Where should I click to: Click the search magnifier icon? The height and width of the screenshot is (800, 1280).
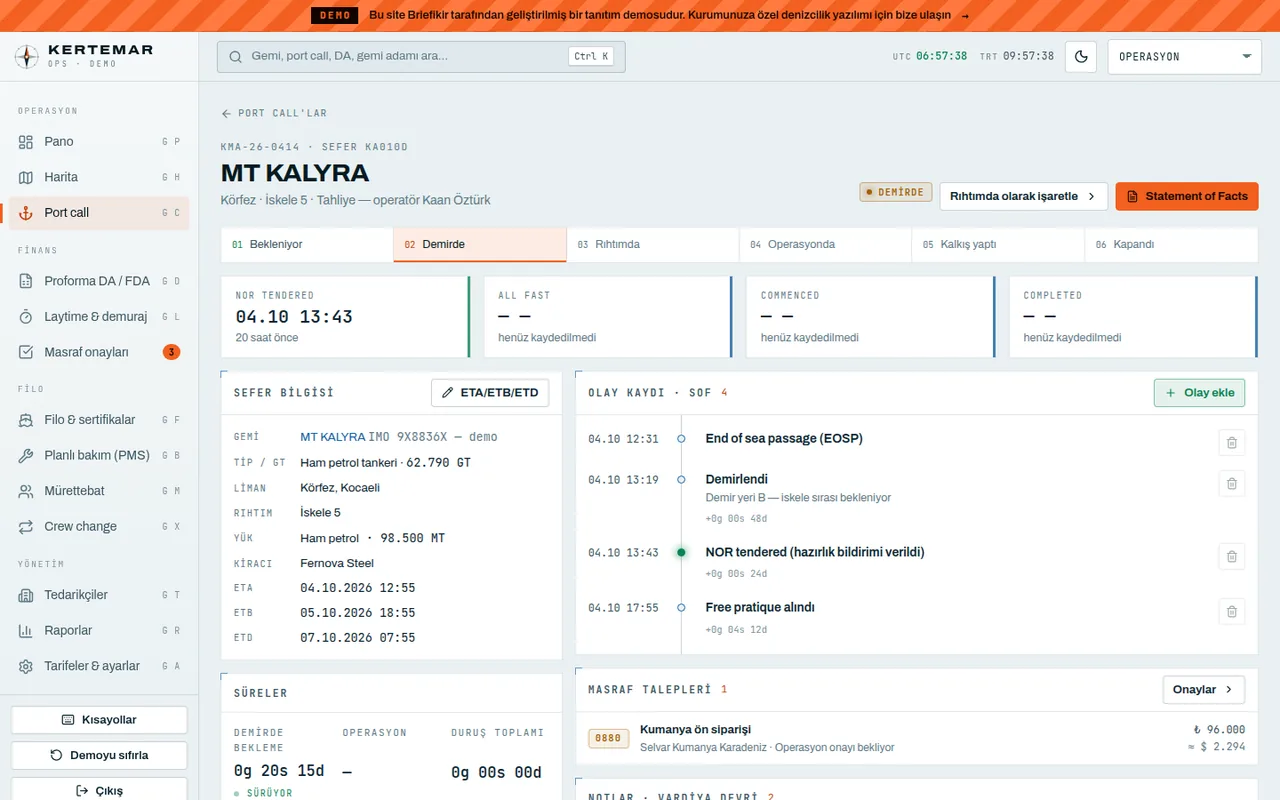[x=236, y=57]
